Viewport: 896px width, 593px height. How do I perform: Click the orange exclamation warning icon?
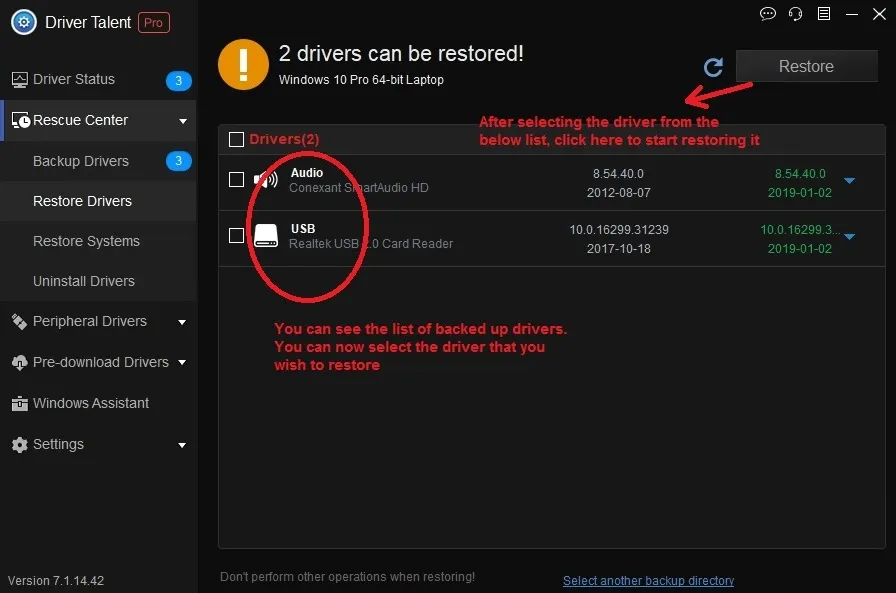(x=243, y=65)
